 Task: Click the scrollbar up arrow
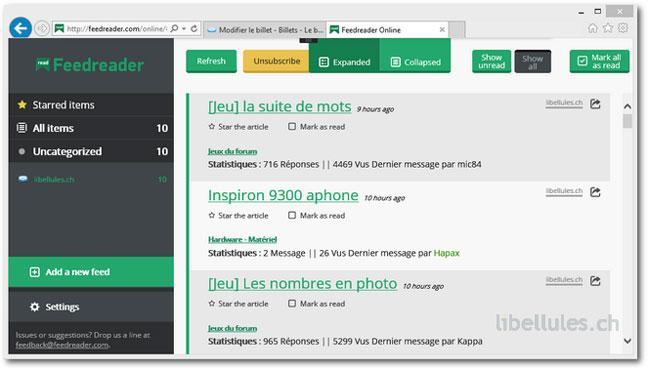[627, 106]
